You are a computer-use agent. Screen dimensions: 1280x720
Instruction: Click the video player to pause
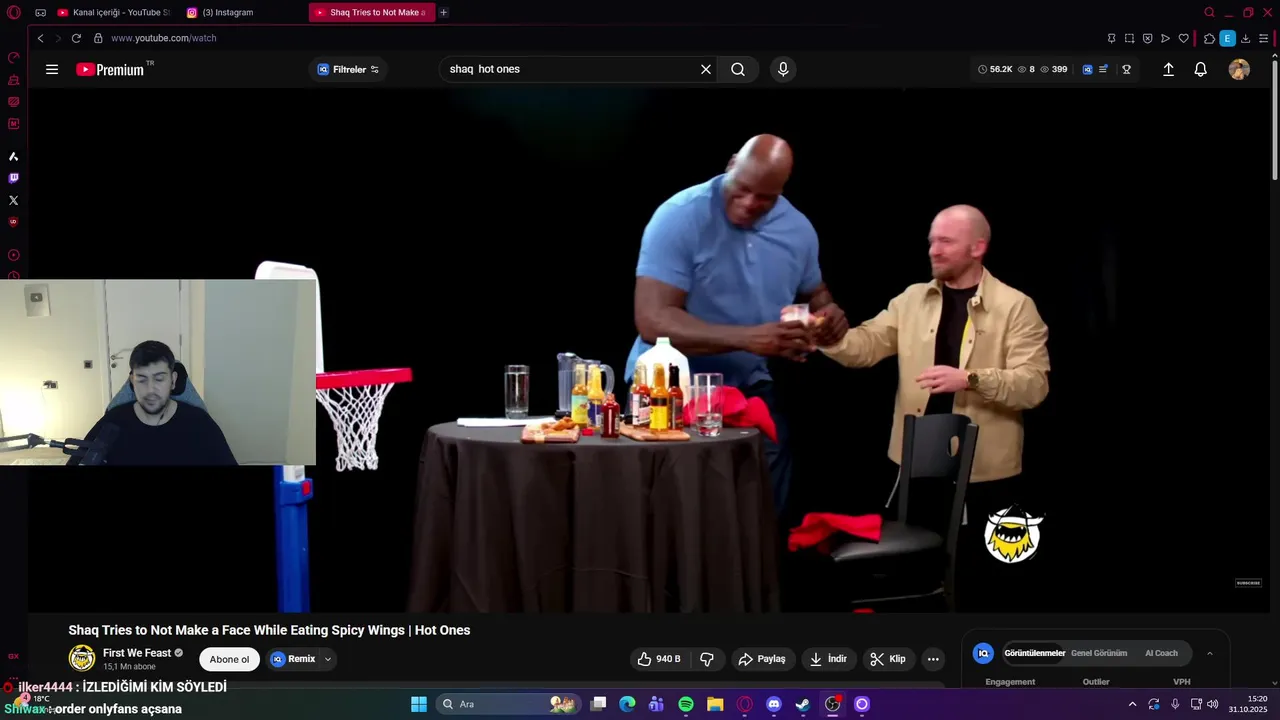point(650,350)
